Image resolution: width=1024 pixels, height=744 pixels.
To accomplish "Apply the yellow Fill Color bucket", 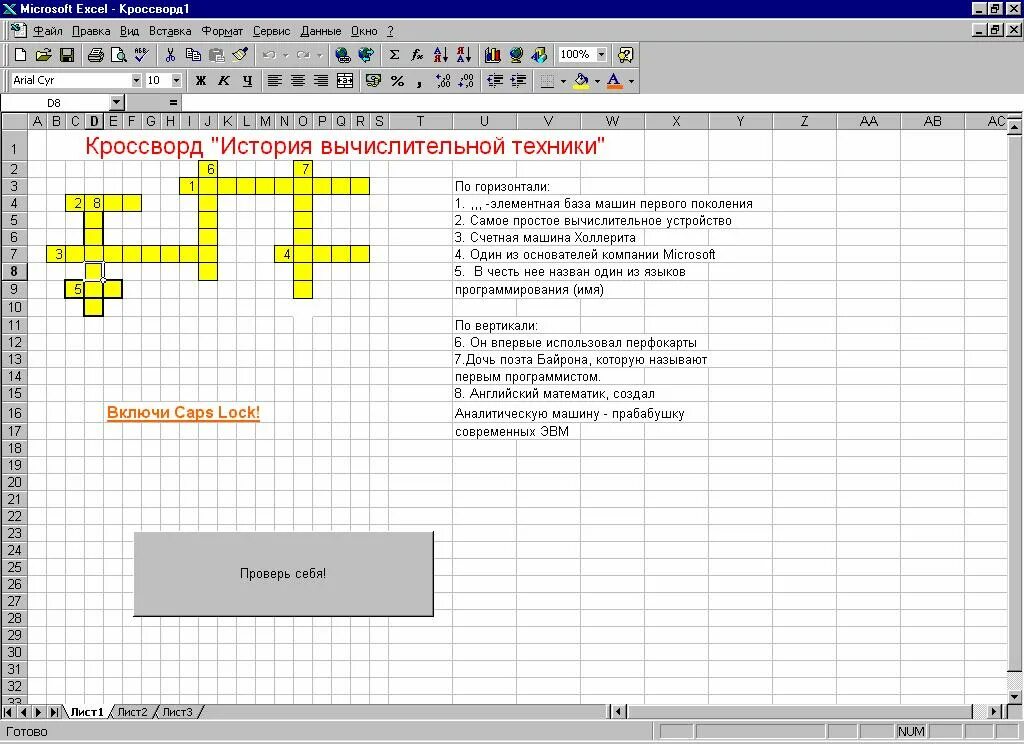I will (x=581, y=81).
